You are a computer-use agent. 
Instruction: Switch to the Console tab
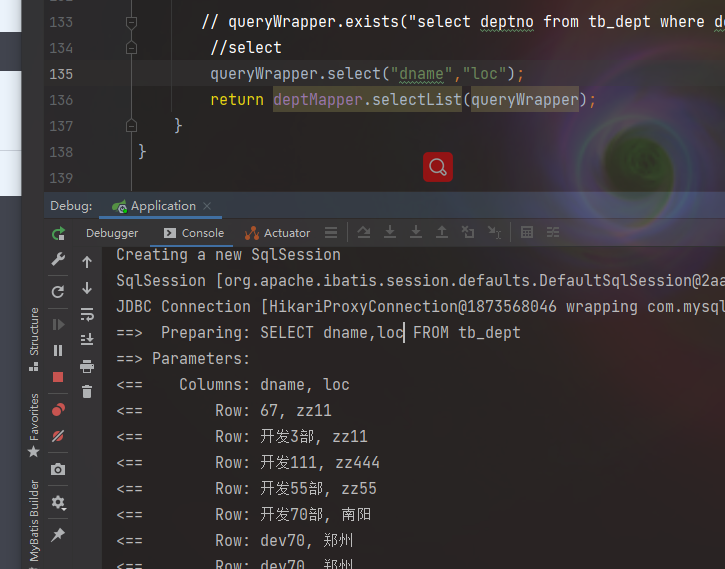pyautogui.click(x=194, y=233)
